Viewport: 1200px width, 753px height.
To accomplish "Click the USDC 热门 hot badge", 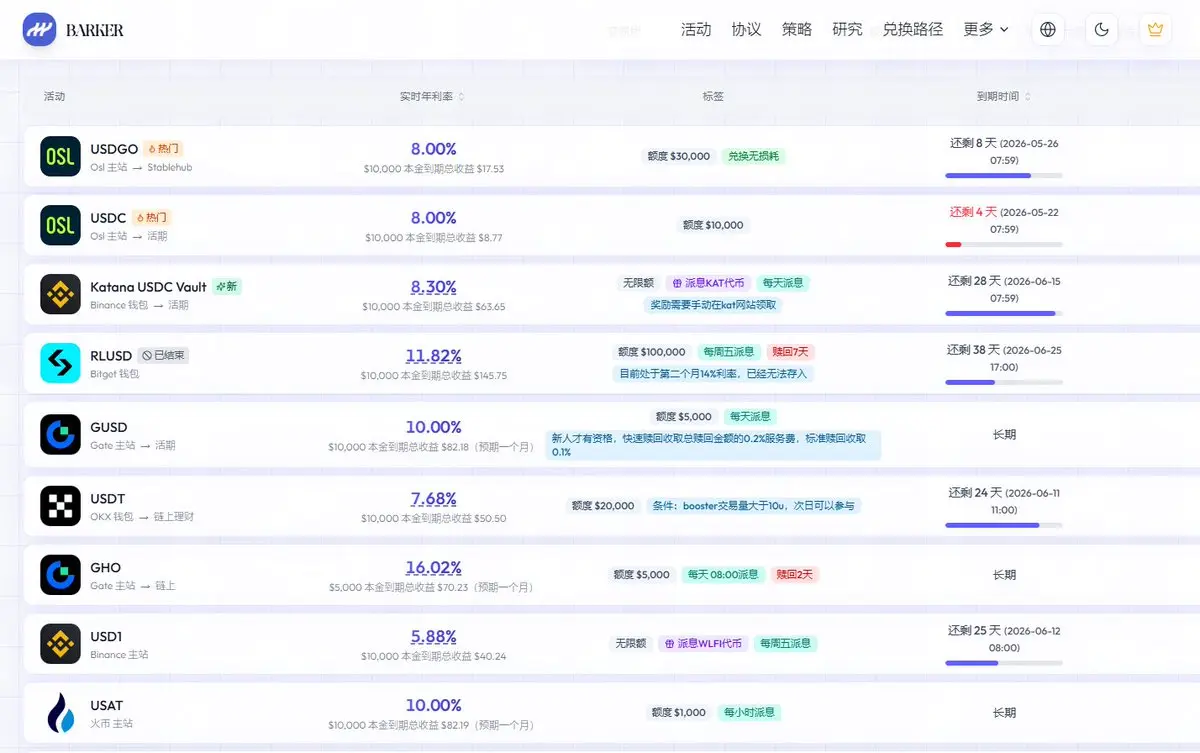I will click(152, 217).
